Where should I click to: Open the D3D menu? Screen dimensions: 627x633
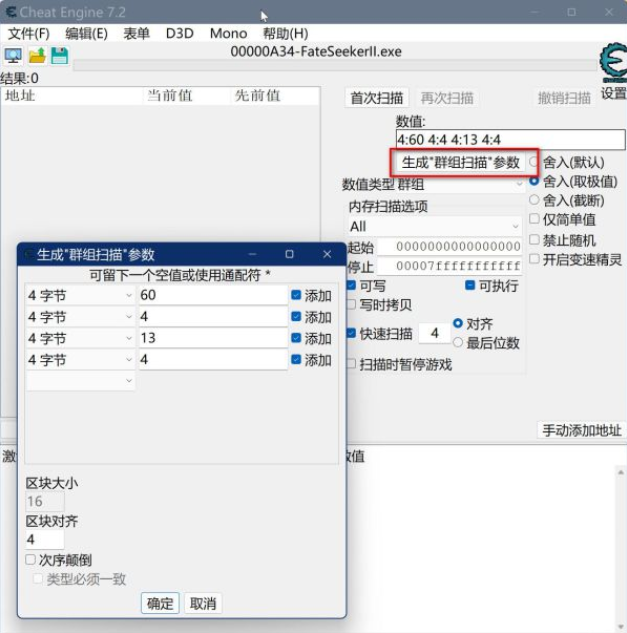(x=180, y=34)
